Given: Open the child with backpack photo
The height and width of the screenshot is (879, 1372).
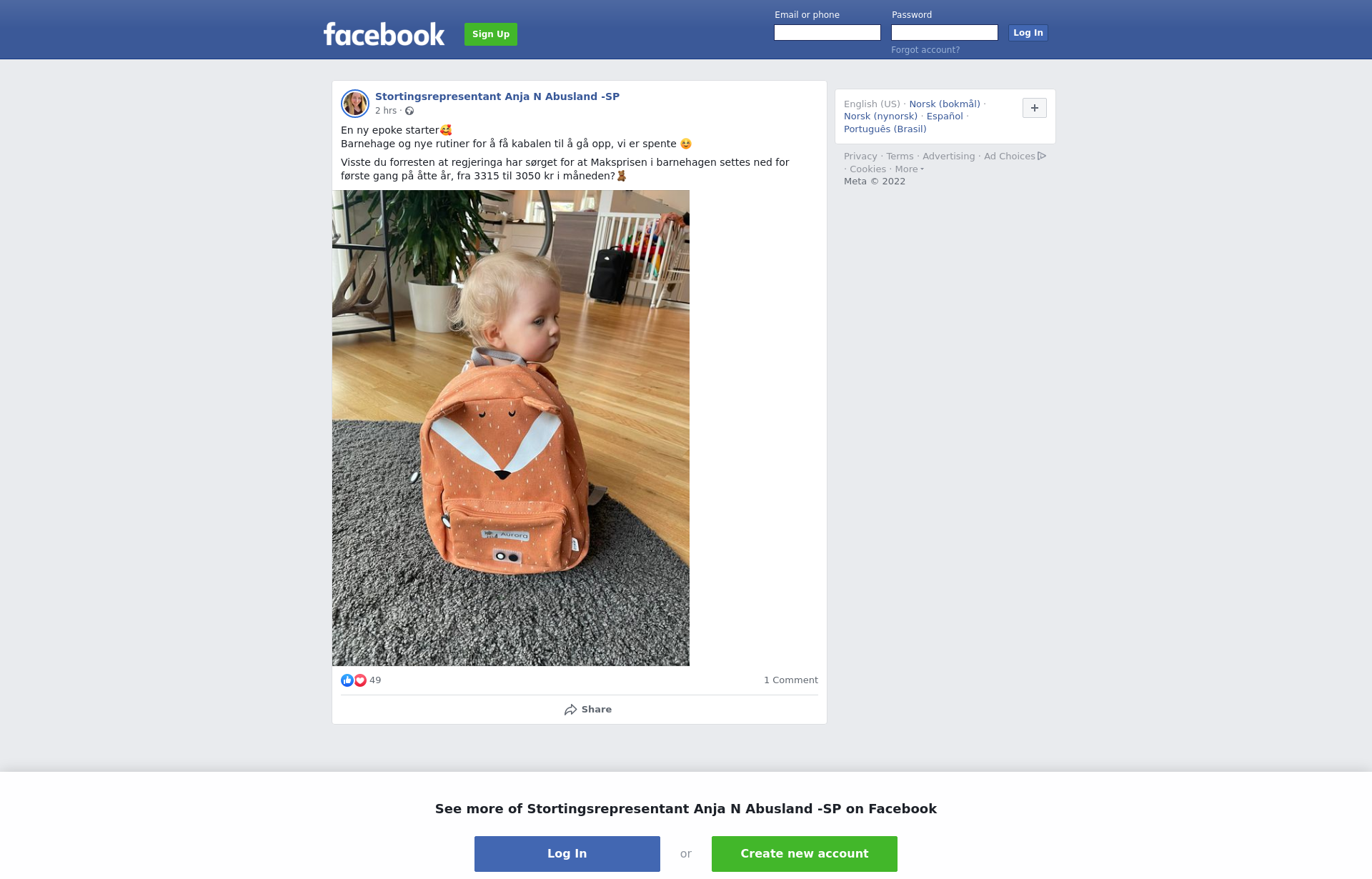Looking at the screenshot, I should (x=511, y=428).
